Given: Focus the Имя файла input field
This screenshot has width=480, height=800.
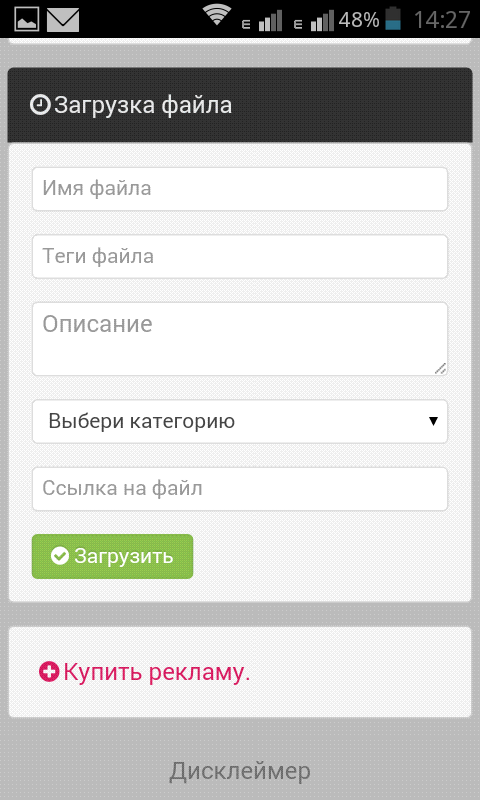Looking at the screenshot, I should (240, 189).
